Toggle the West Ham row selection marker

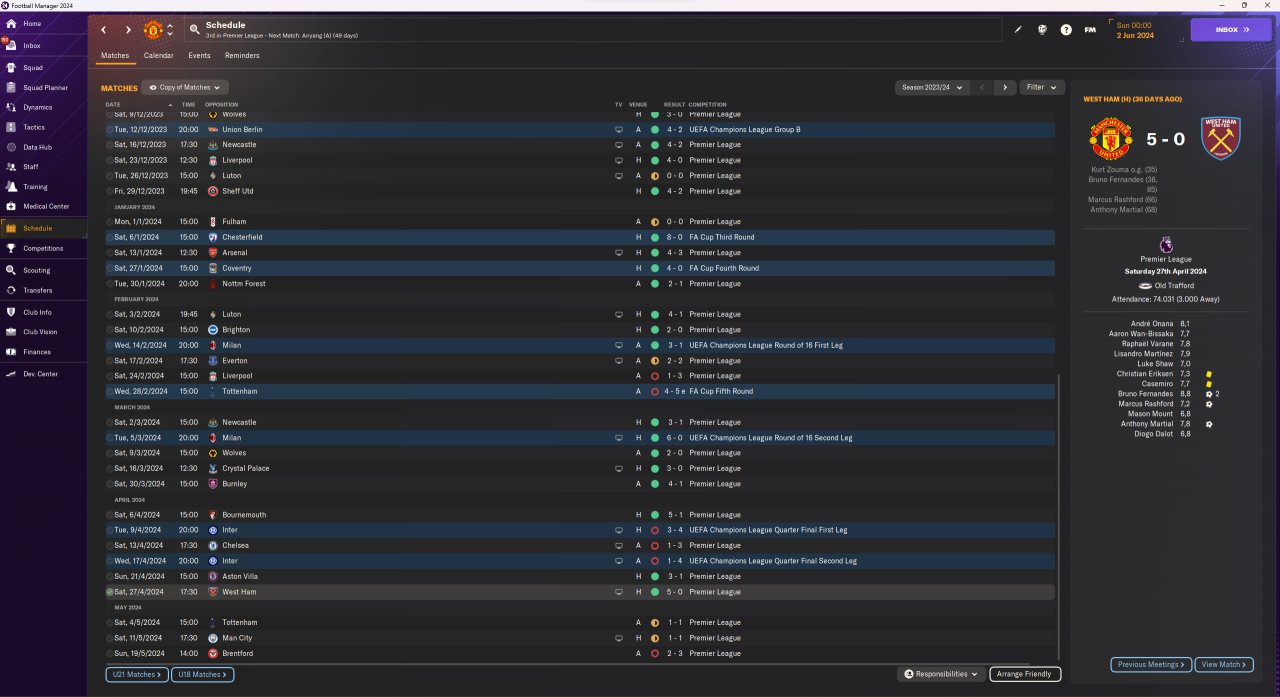tap(110, 592)
